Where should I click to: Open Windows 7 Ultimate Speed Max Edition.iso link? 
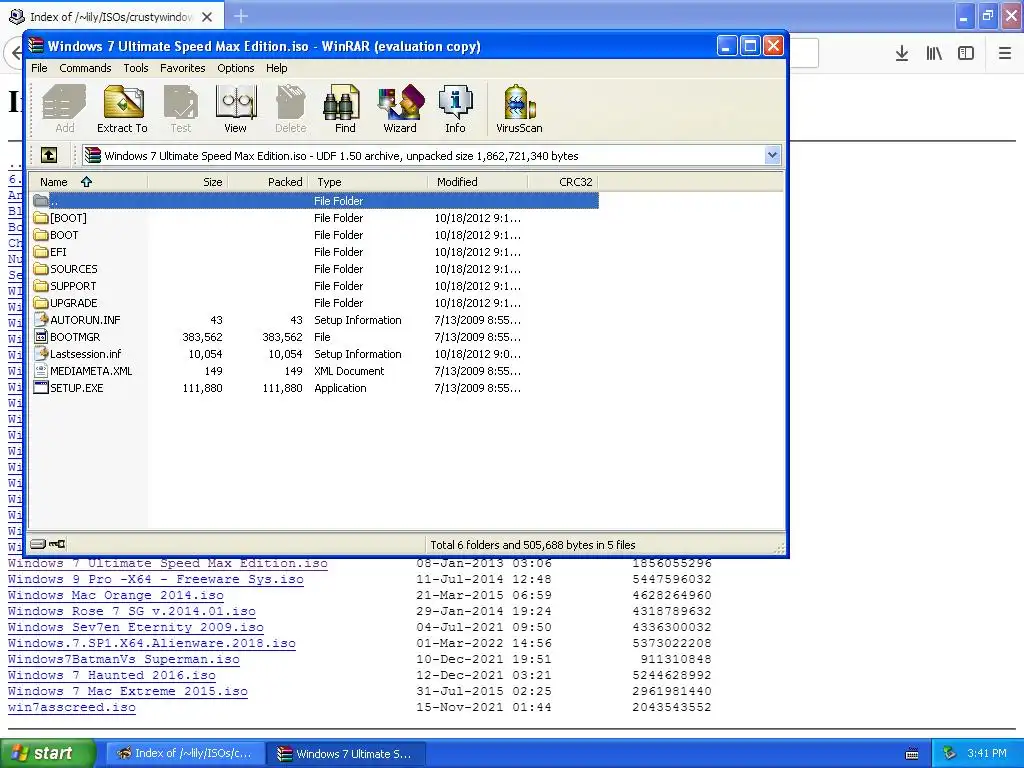[168, 564]
